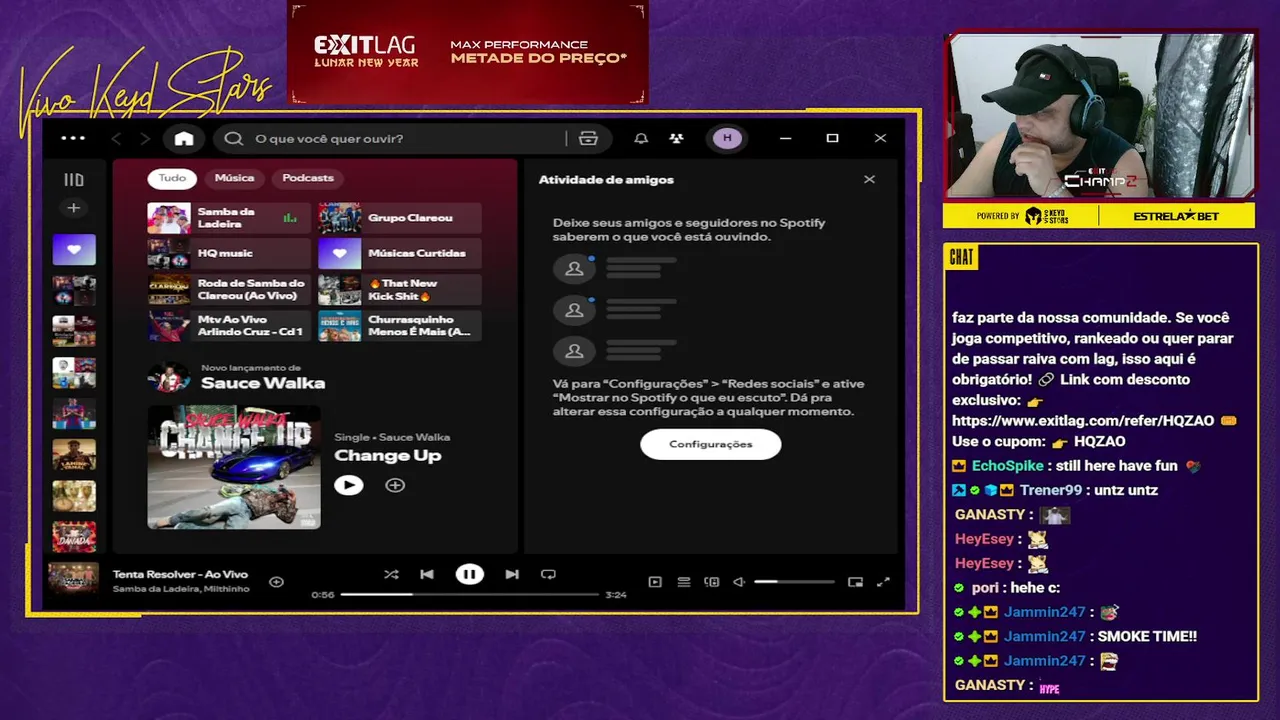Image resolution: width=1280 pixels, height=720 pixels.
Task: Click now playing cover art thumbnail
Action: [74, 579]
